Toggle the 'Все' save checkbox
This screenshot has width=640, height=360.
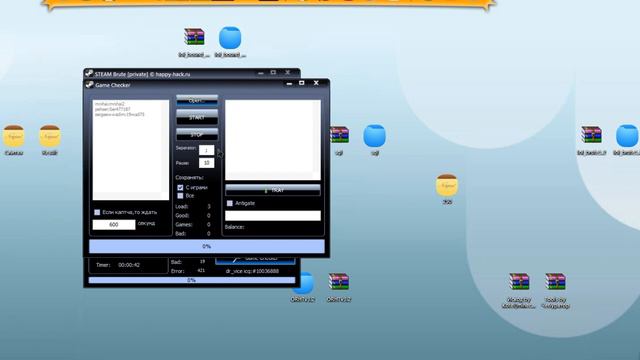point(180,196)
